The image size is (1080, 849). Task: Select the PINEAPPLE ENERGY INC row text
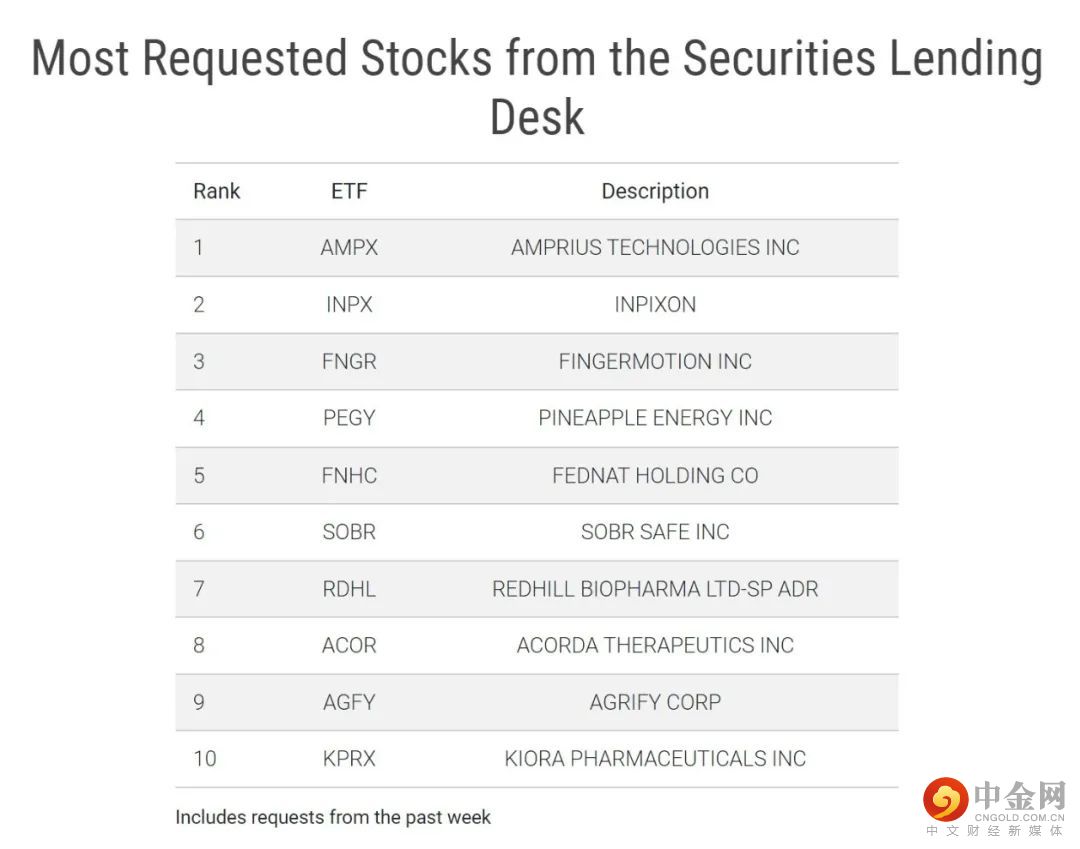[655, 418]
